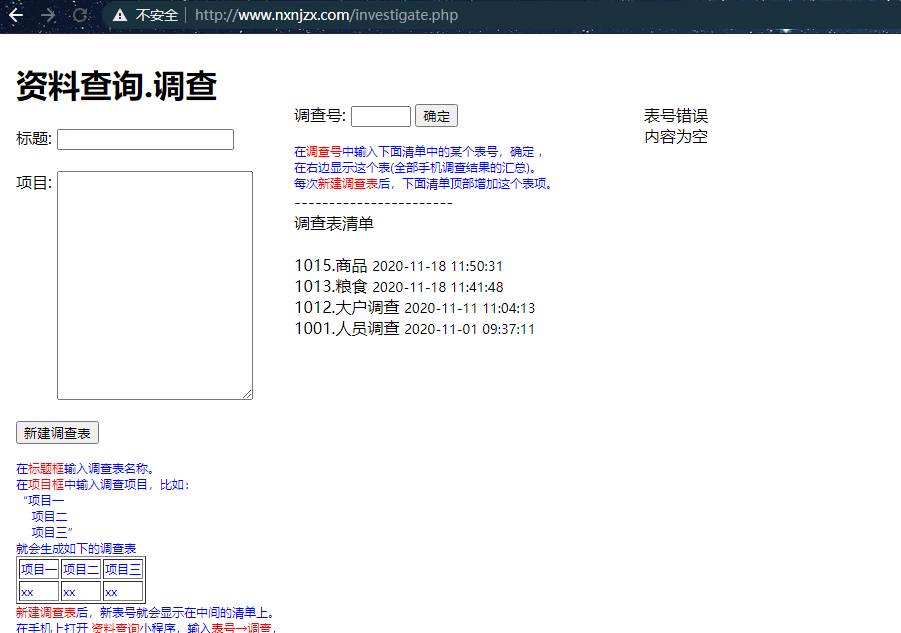Click the 项目三 cell in example table
The width and height of the screenshot is (901, 633).
(x=123, y=569)
